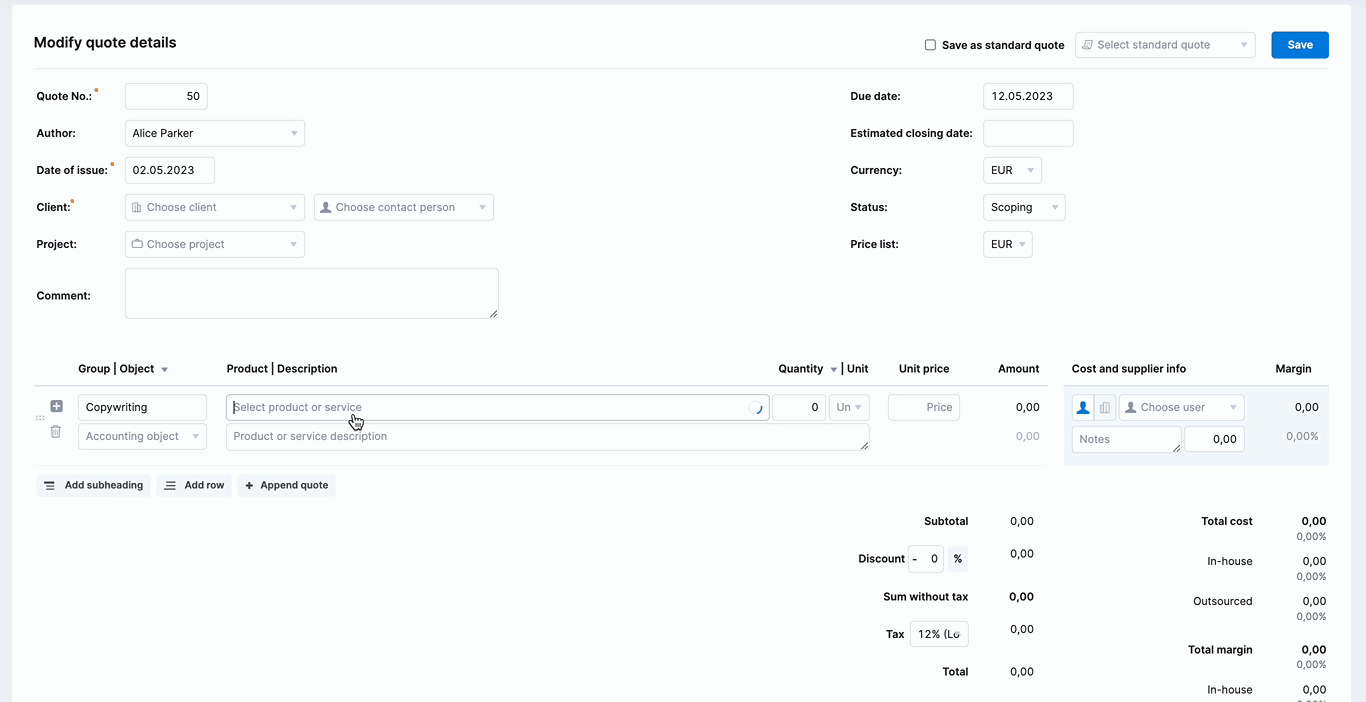Click the percent discount type button
This screenshot has width=1366, height=702.
click(x=957, y=559)
